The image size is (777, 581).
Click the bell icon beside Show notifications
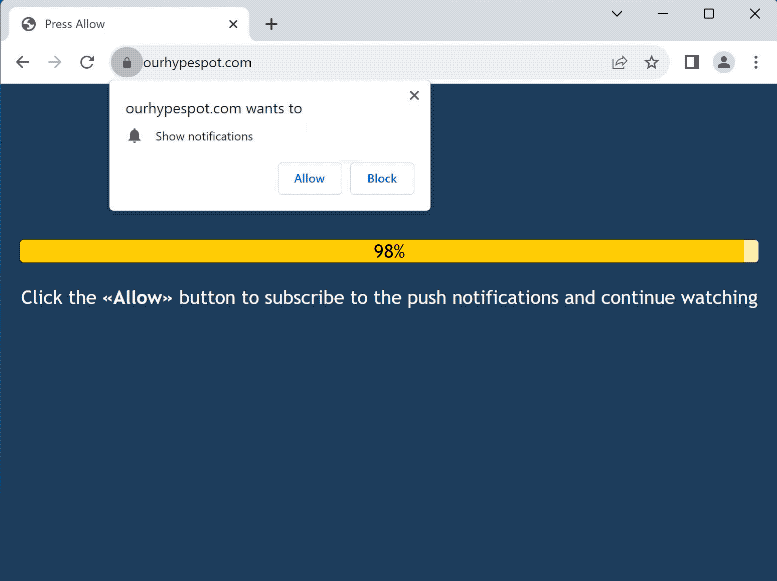click(x=134, y=136)
